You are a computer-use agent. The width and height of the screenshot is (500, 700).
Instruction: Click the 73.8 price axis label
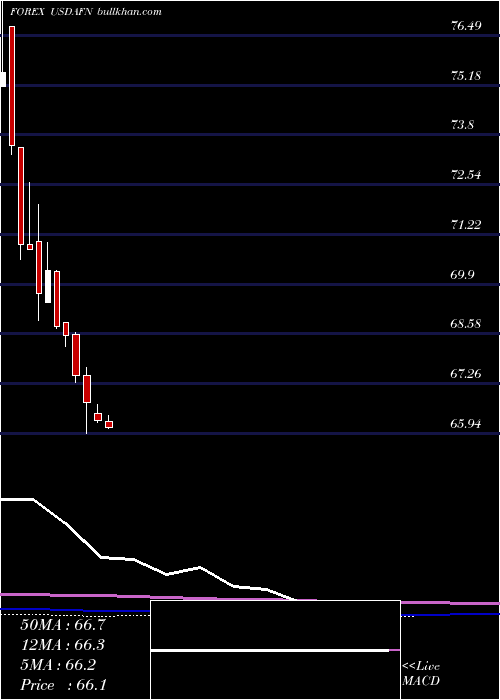tap(462, 125)
